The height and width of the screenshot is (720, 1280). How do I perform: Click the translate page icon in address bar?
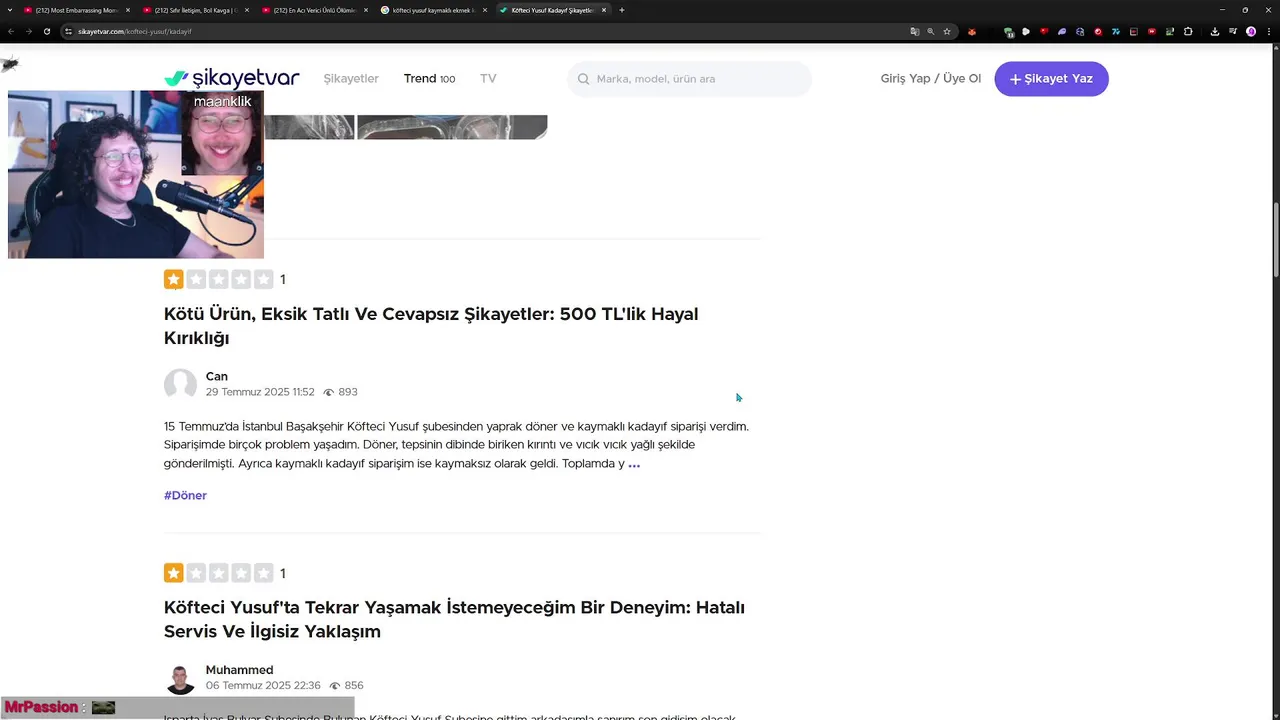(x=914, y=31)
